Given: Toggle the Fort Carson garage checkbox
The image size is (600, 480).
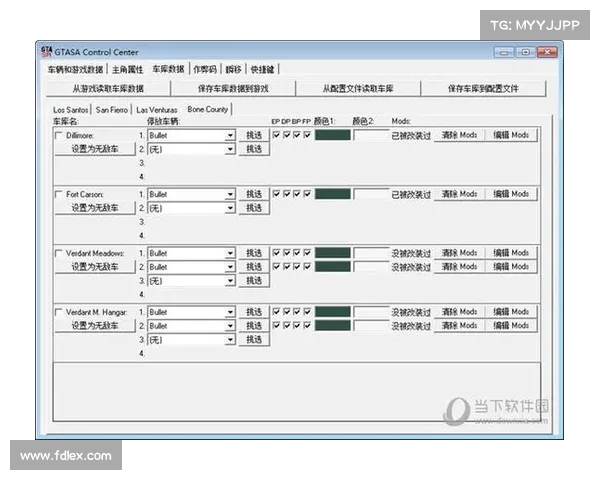Looking at the screenshot, I should coord(59,194).
